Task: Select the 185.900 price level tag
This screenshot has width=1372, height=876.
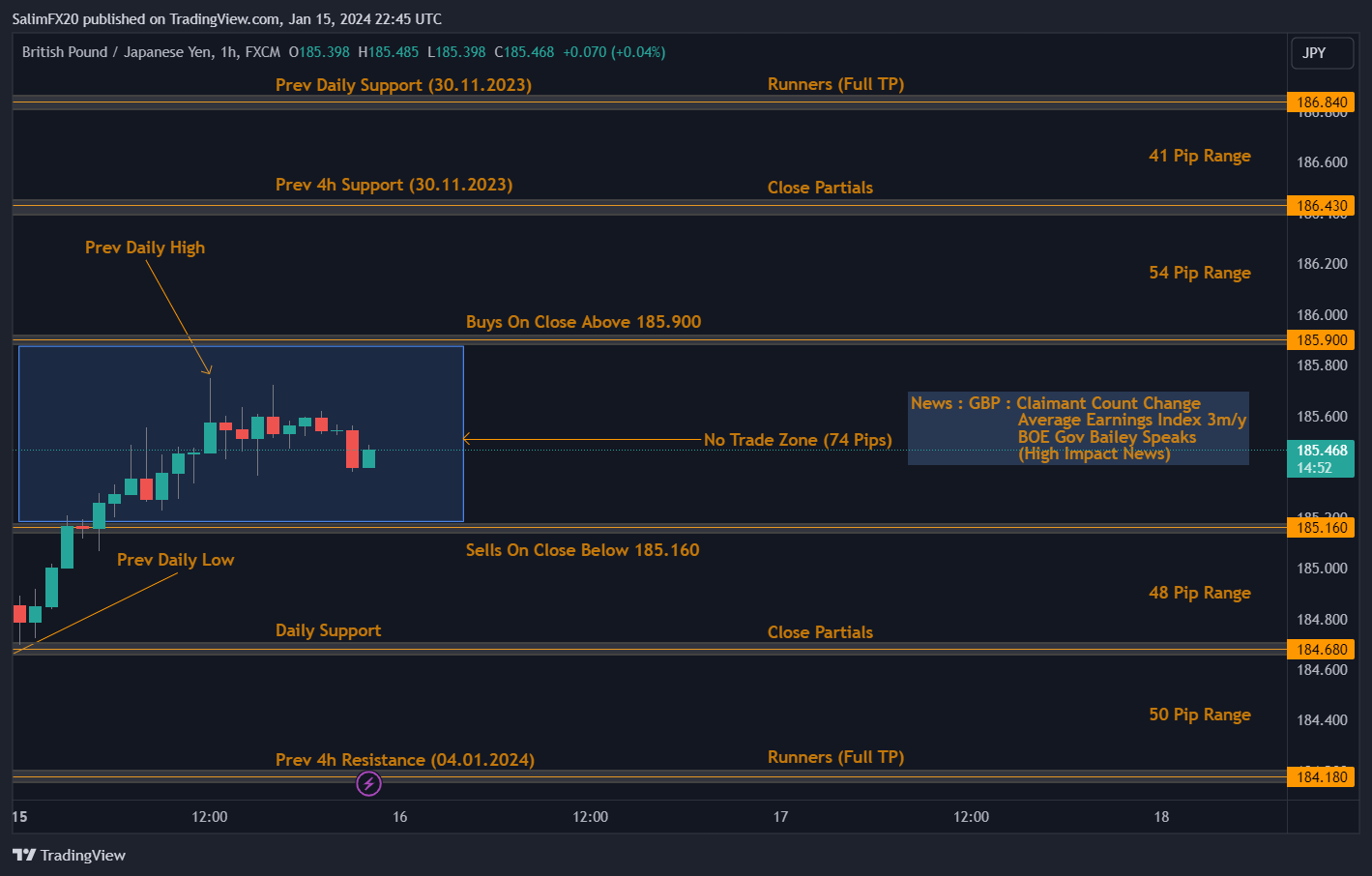Action: [x=1321, y=340]
